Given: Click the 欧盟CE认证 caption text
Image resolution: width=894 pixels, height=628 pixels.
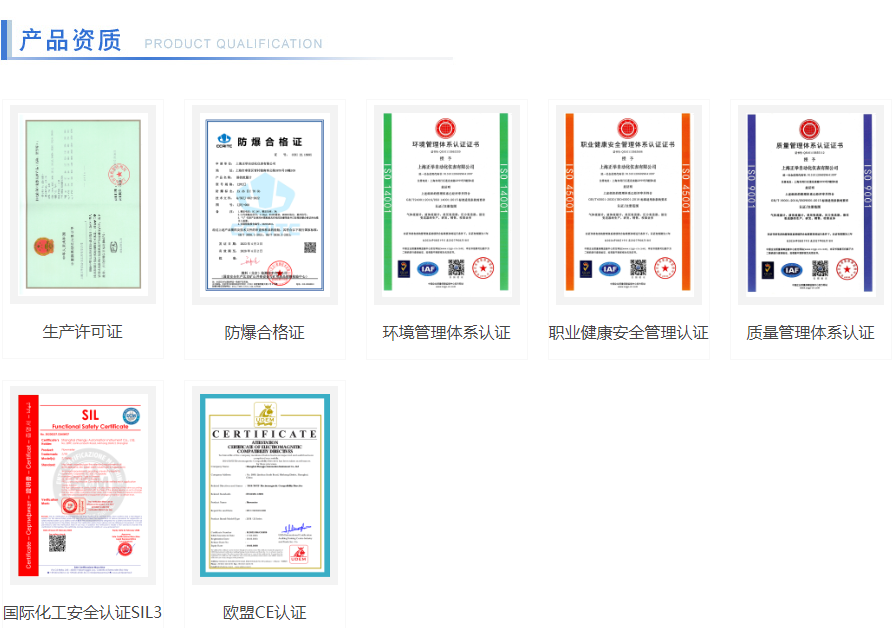Looking at the screenshot, I should [x=265, y=612].
